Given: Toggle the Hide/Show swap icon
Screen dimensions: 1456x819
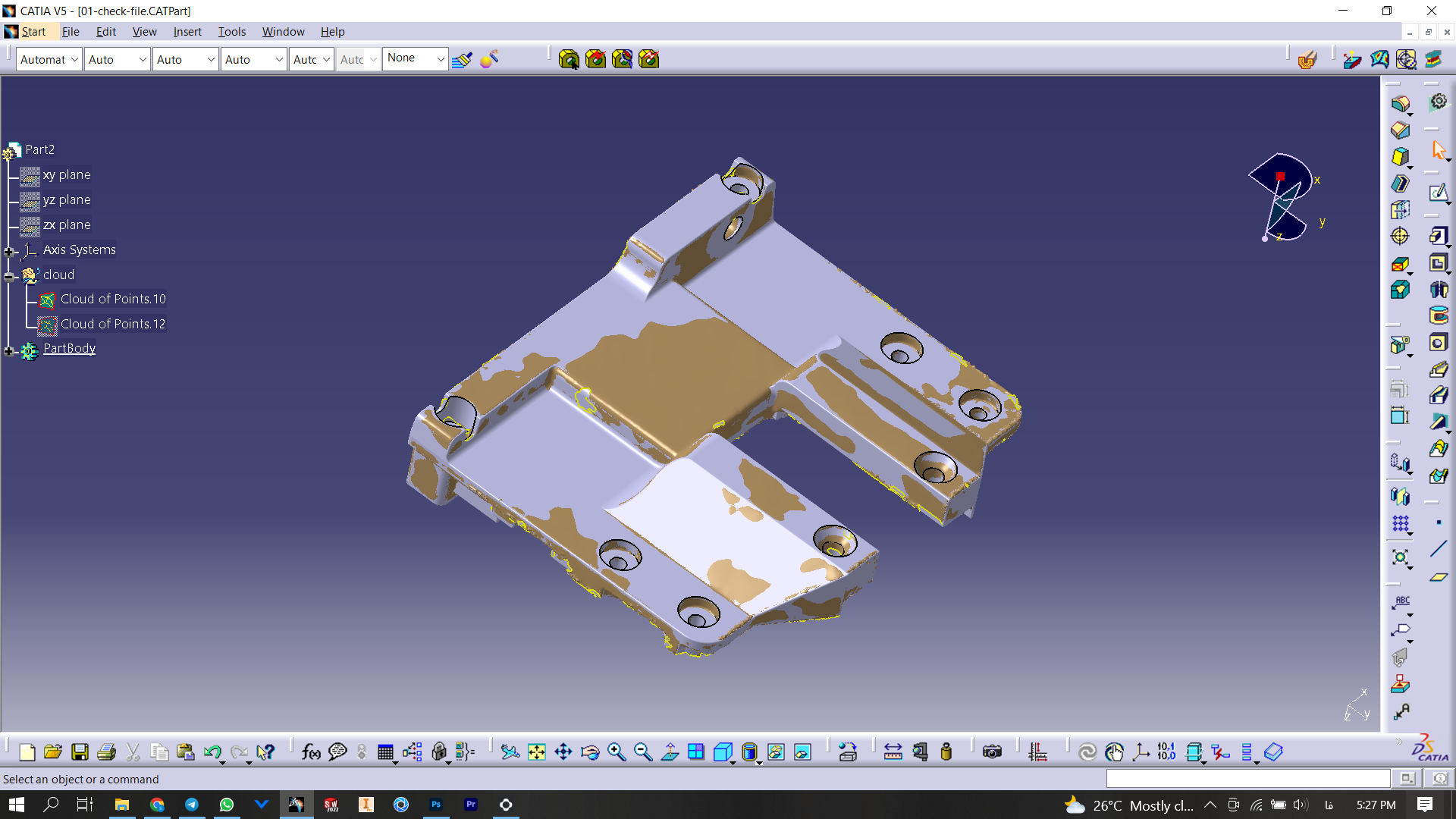Looking at the screenshot, I should point(776,752).
